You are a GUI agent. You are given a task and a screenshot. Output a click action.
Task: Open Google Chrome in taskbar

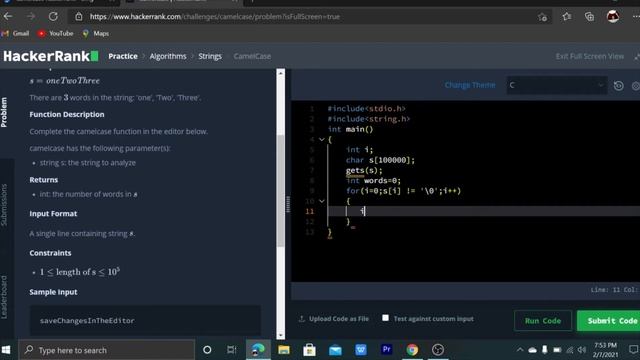click(412, 350)
